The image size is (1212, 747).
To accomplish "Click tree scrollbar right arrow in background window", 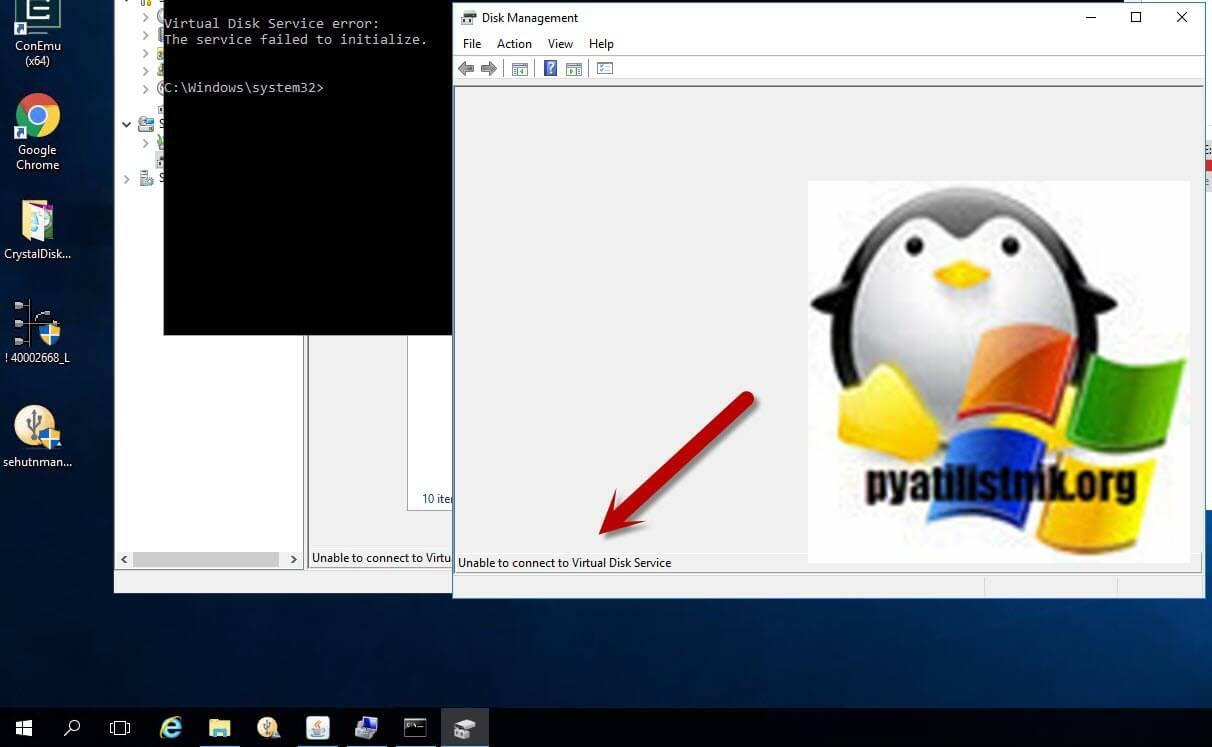I will click(293, 560).
